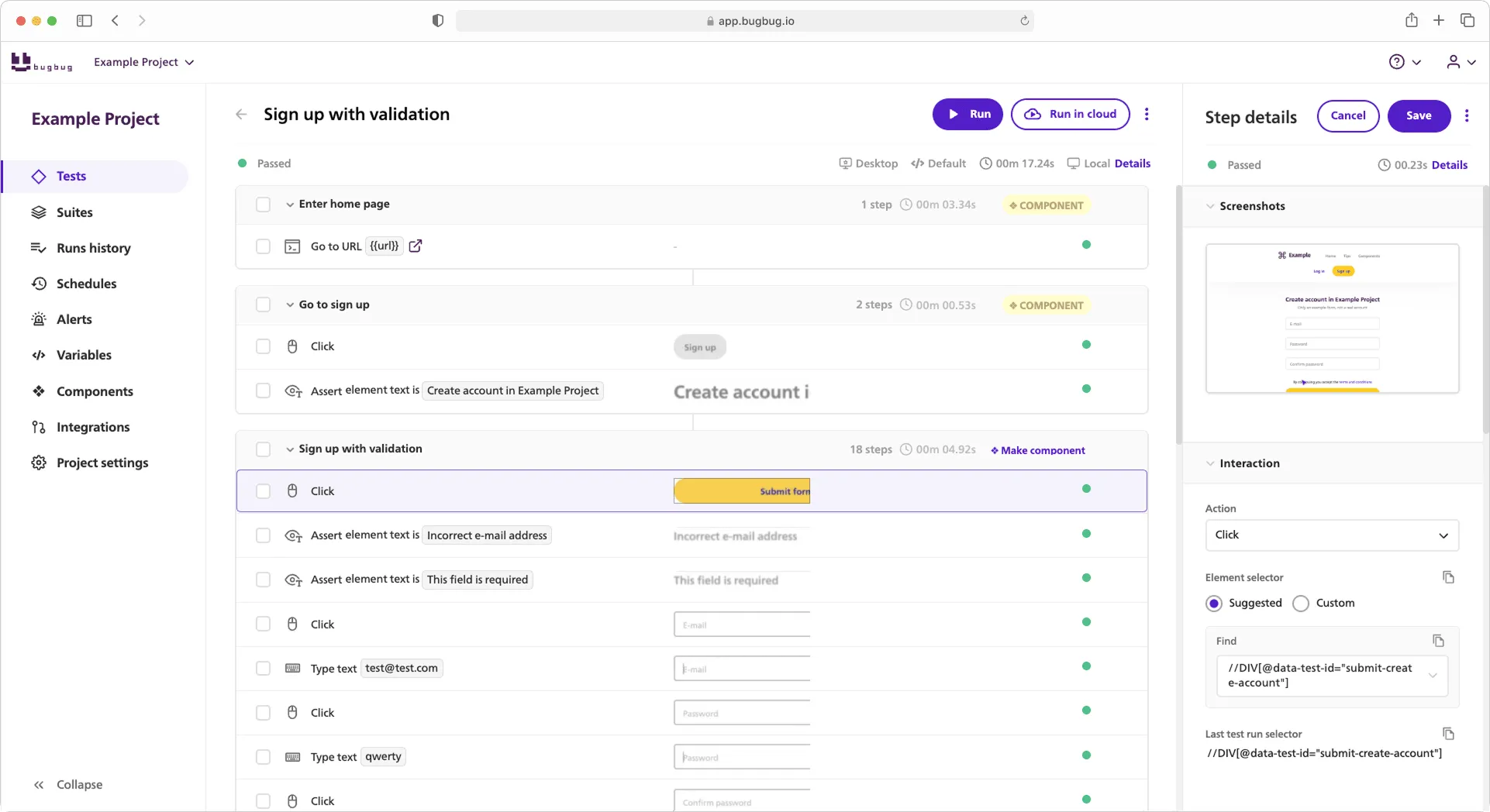Open the three-dot menu beside Run in cloud
The height and width of the screenshot is (812, 1490).
tap(1147, 114)
